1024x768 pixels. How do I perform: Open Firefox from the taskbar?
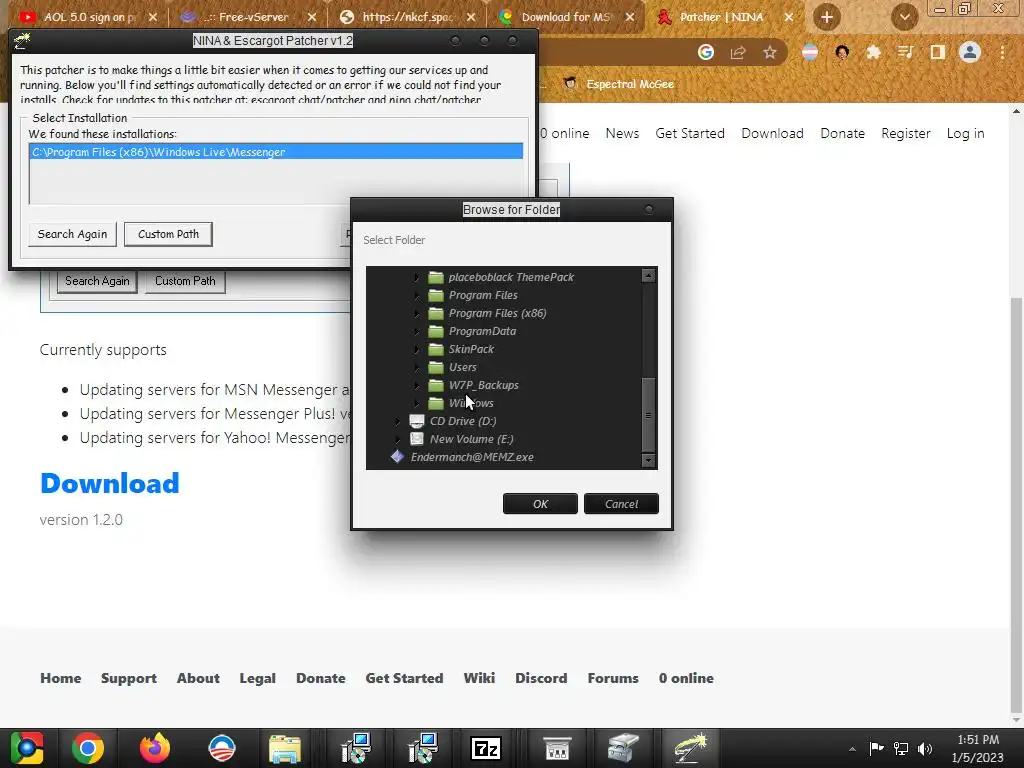155,748
